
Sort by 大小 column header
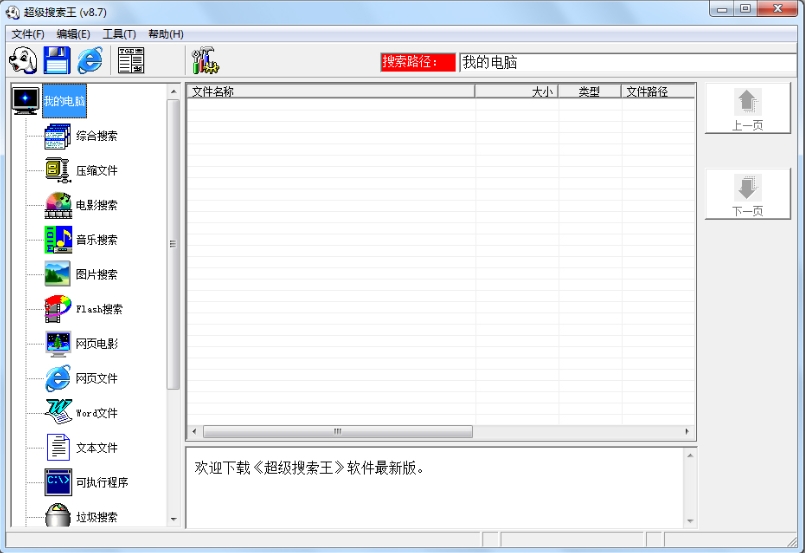(516, 91)
